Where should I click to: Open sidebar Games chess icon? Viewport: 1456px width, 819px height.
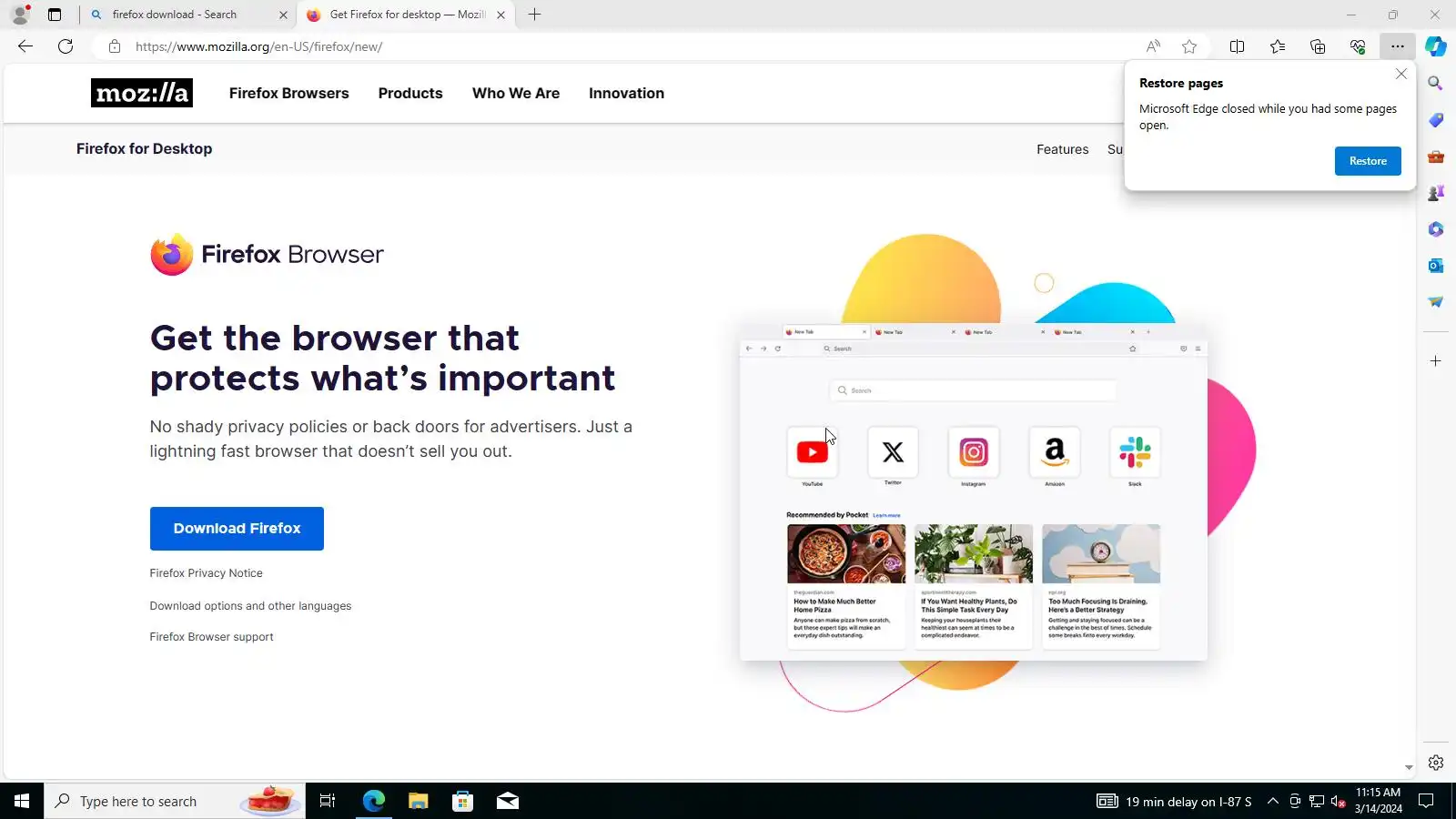click(1436, 193)
